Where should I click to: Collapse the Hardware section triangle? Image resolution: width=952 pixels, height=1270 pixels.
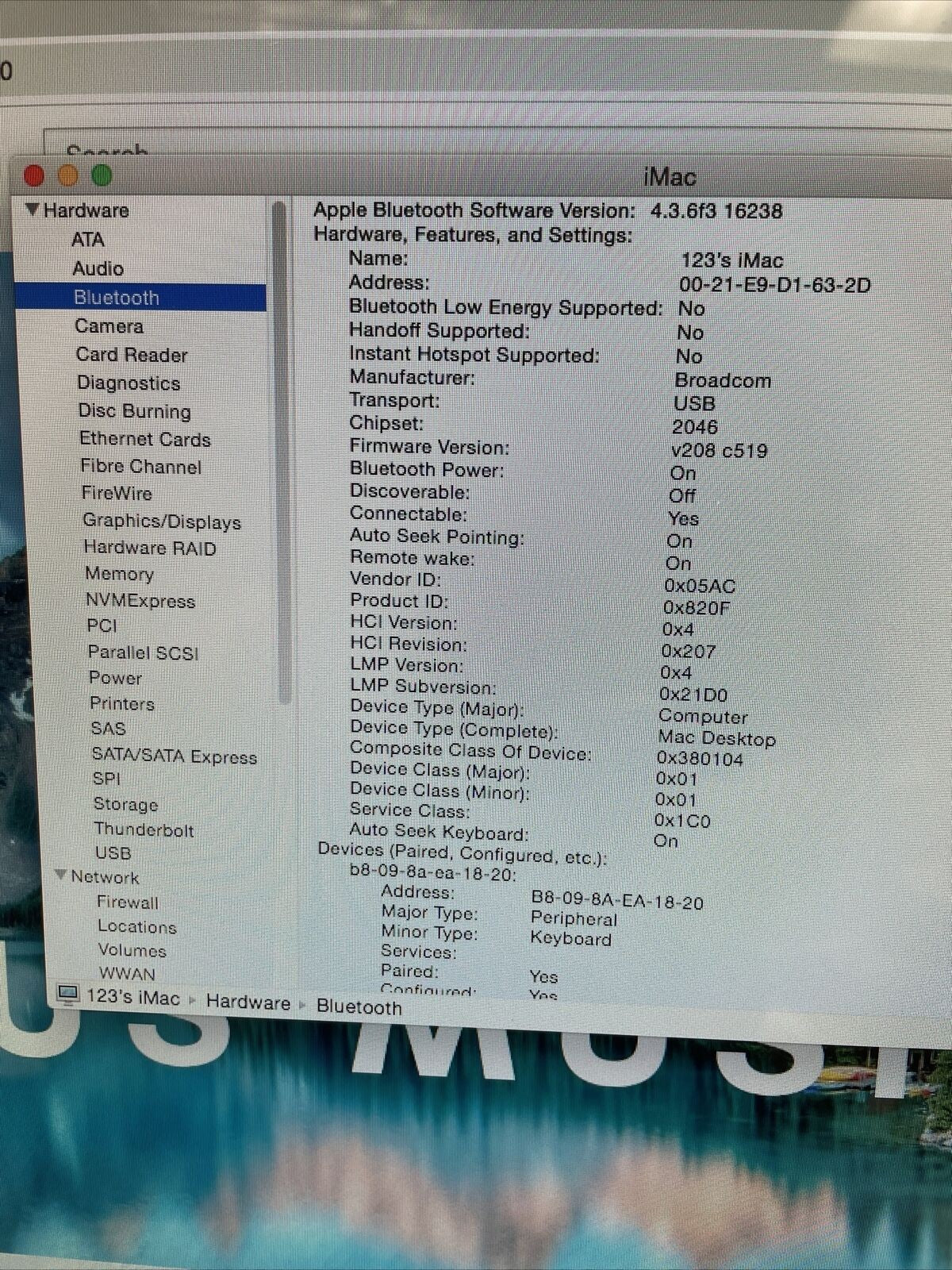(33, 210)
